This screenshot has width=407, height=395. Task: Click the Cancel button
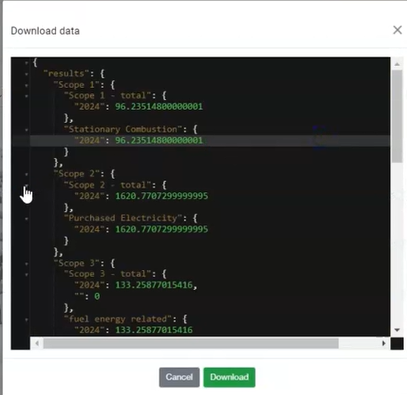click(x=179, y=377)
